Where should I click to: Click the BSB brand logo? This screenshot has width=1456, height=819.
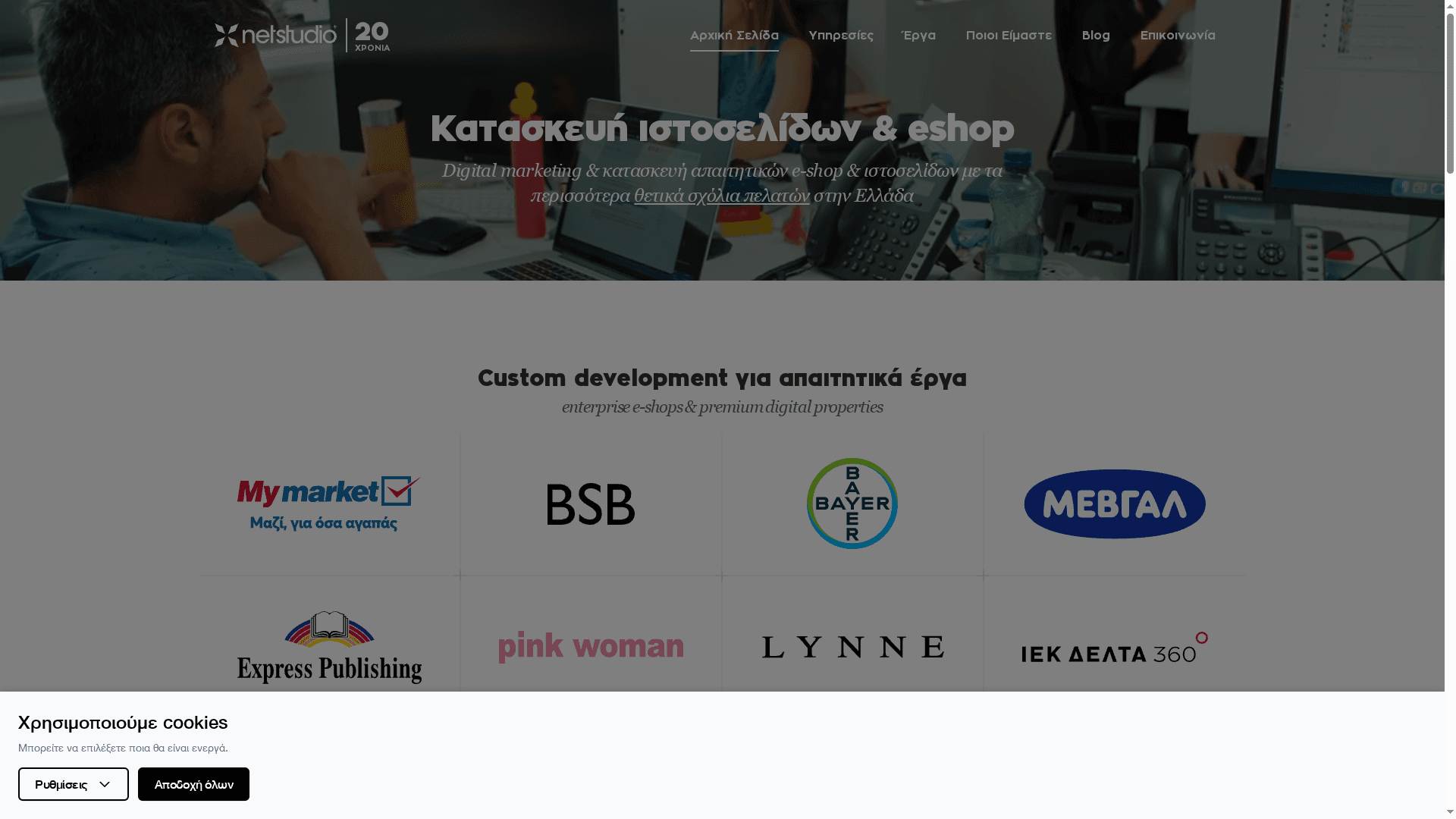coord(590,503)
